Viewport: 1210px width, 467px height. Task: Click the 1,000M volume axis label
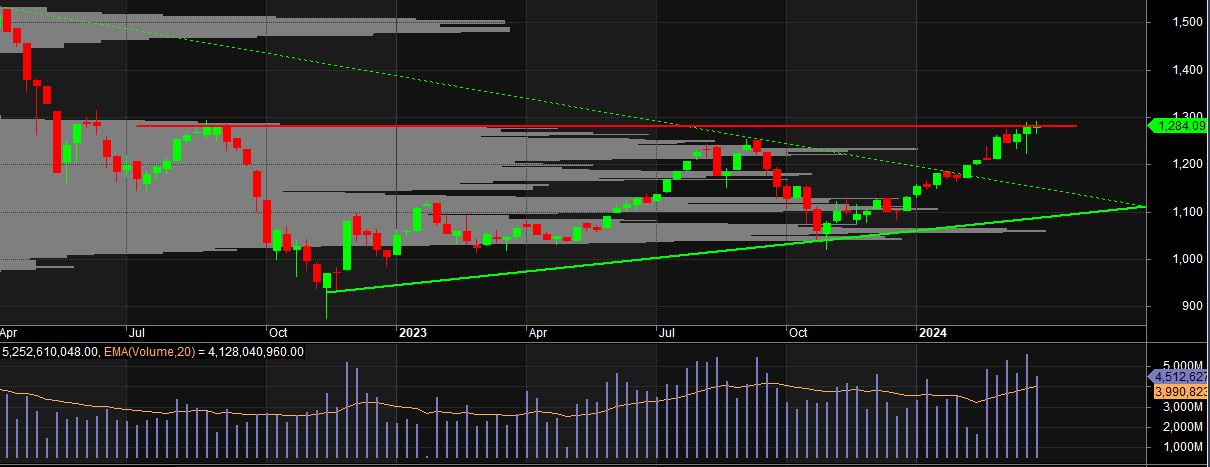tap(1181, 446)
